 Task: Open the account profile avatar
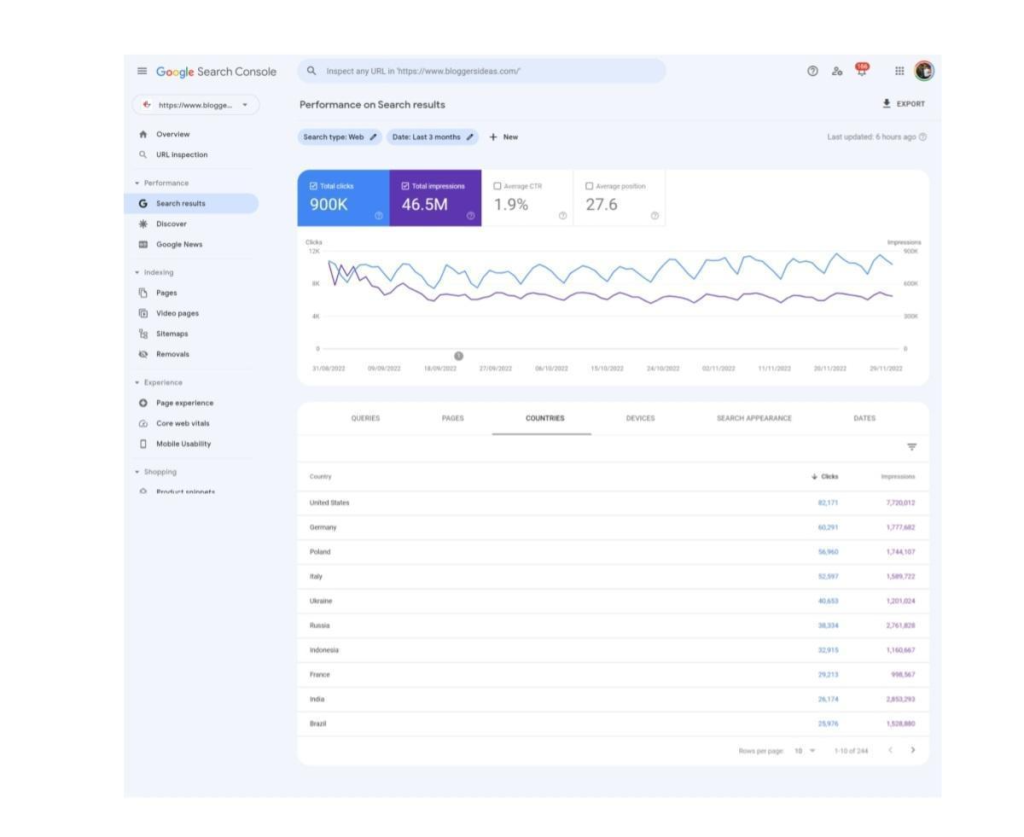pos(924,71)
